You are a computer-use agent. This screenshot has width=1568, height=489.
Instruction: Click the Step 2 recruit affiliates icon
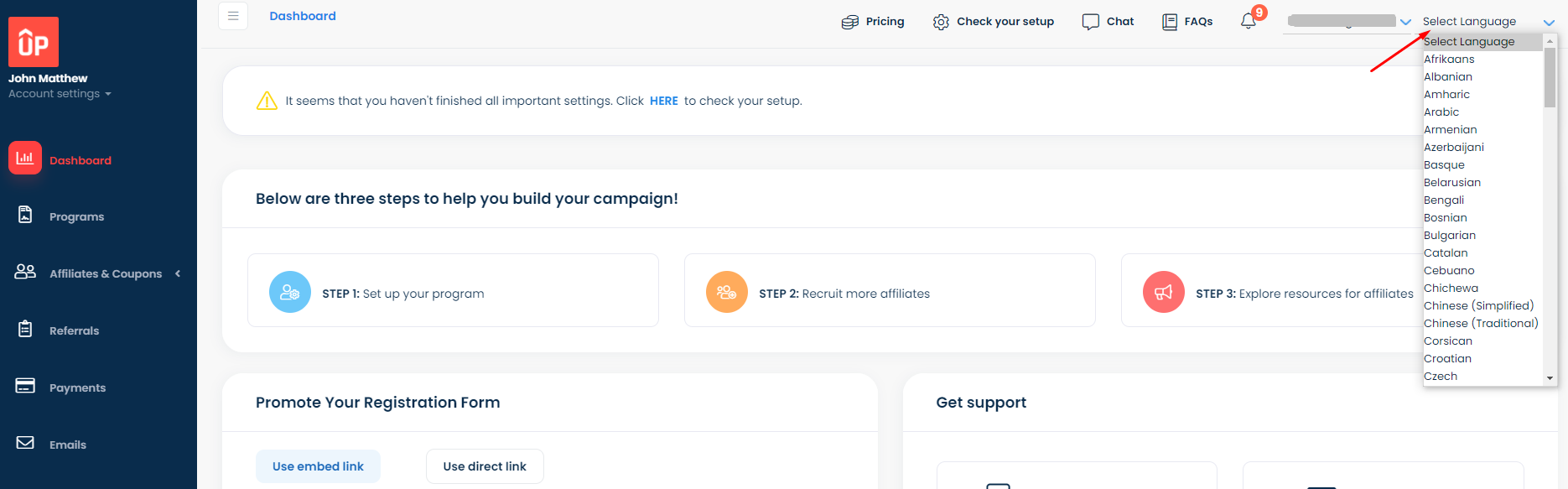pos(727,292)
